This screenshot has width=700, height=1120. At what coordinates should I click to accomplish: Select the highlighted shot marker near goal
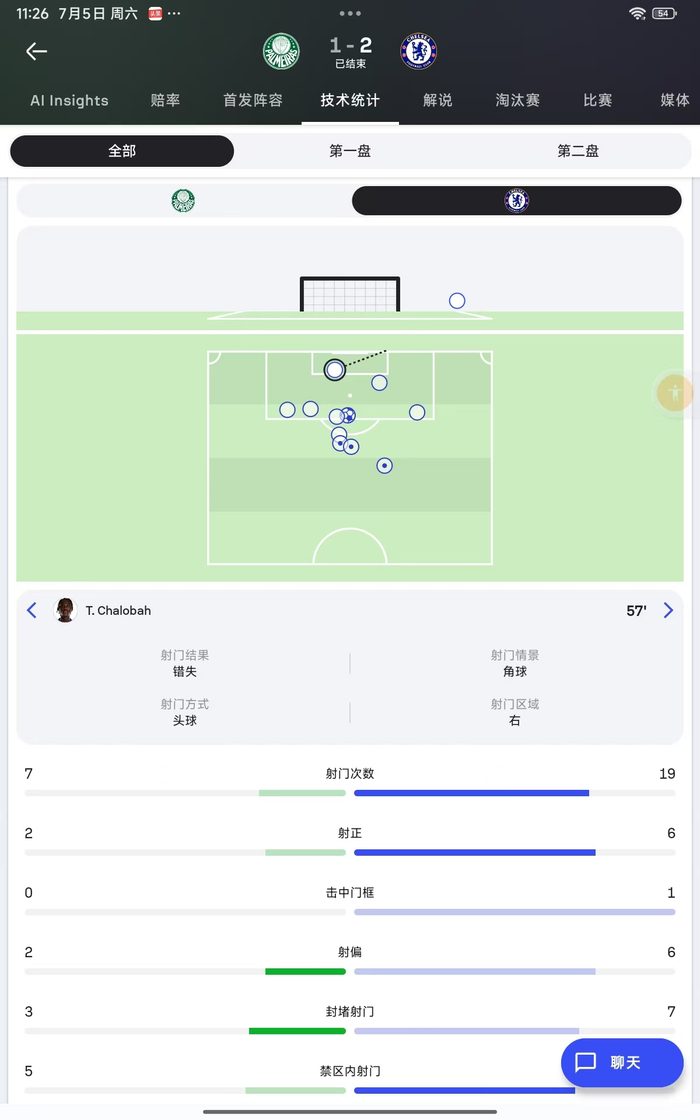tap(335, 370)
